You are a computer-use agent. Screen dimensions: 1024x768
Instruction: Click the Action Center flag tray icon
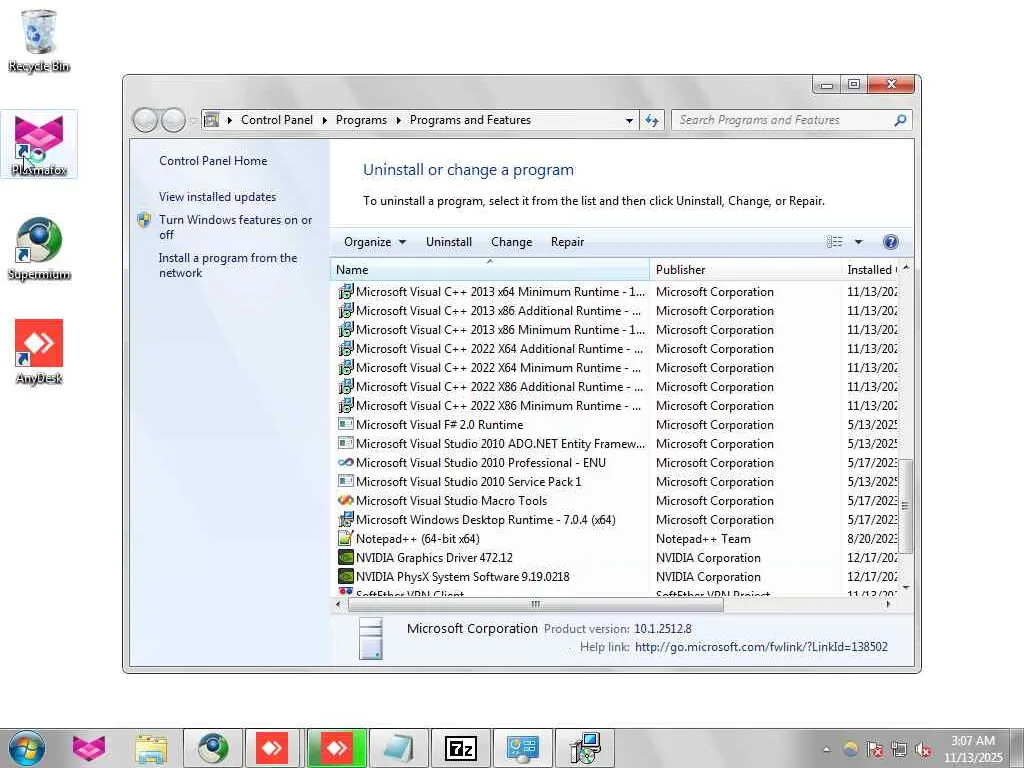click(x=874, y=749)
